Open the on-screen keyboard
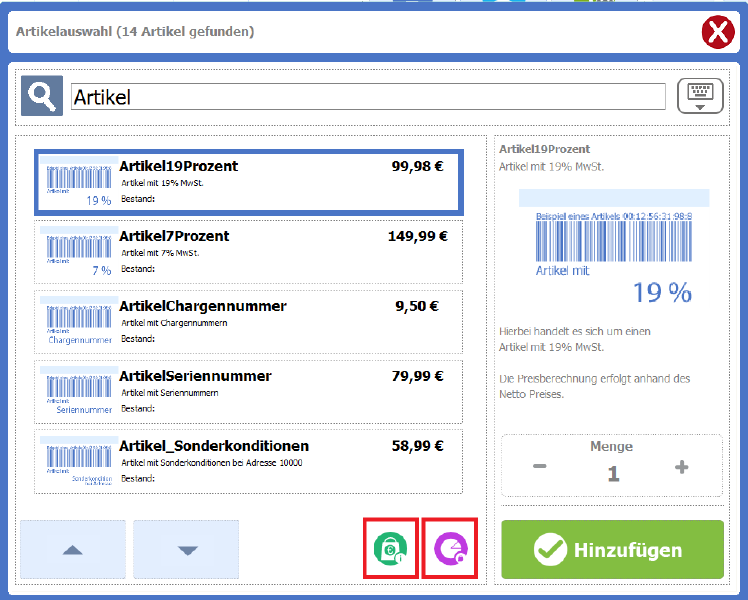 (700, 96)
